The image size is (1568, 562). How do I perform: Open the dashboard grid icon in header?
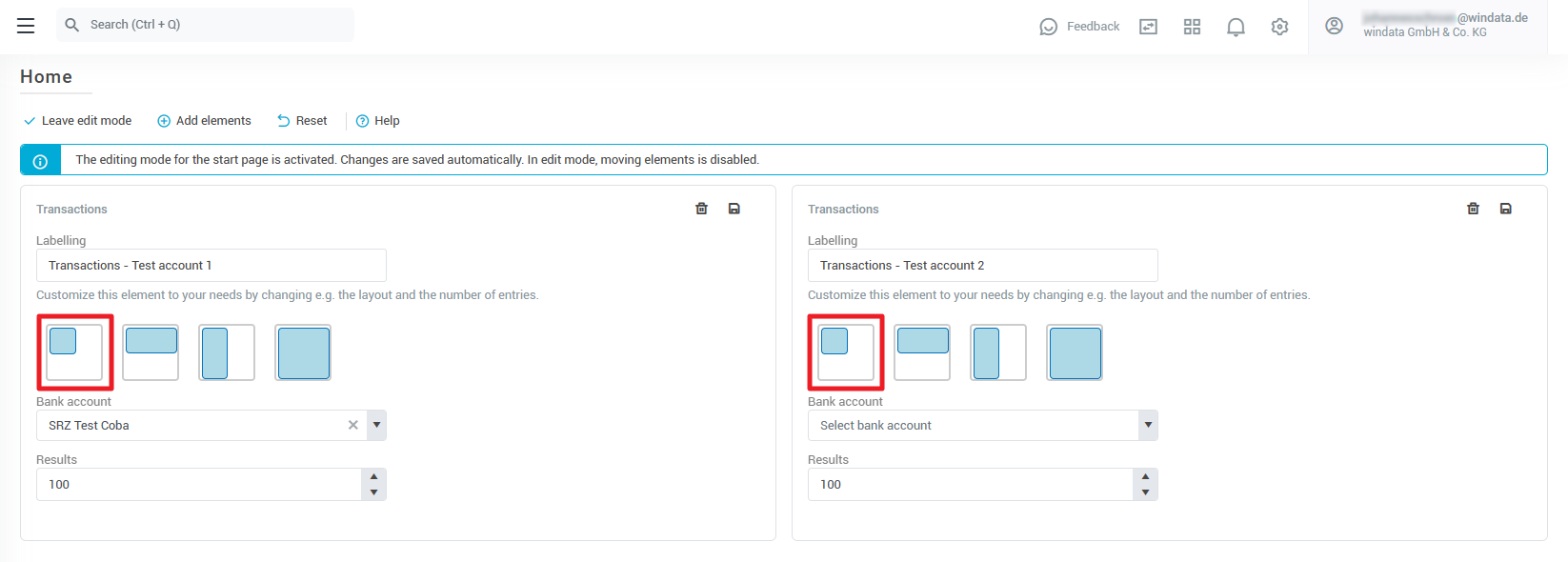tap(1192, 27)
